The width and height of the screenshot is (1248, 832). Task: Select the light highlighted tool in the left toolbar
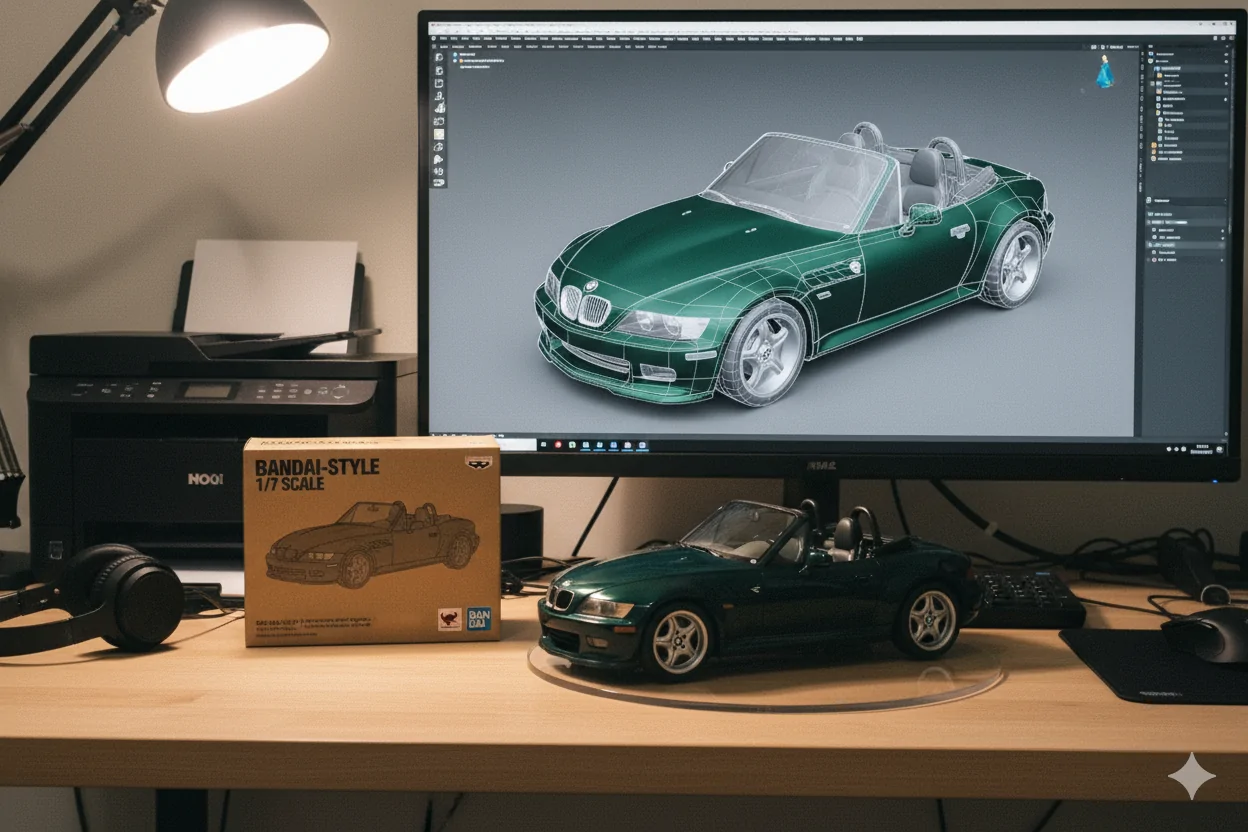click(439, 134)
